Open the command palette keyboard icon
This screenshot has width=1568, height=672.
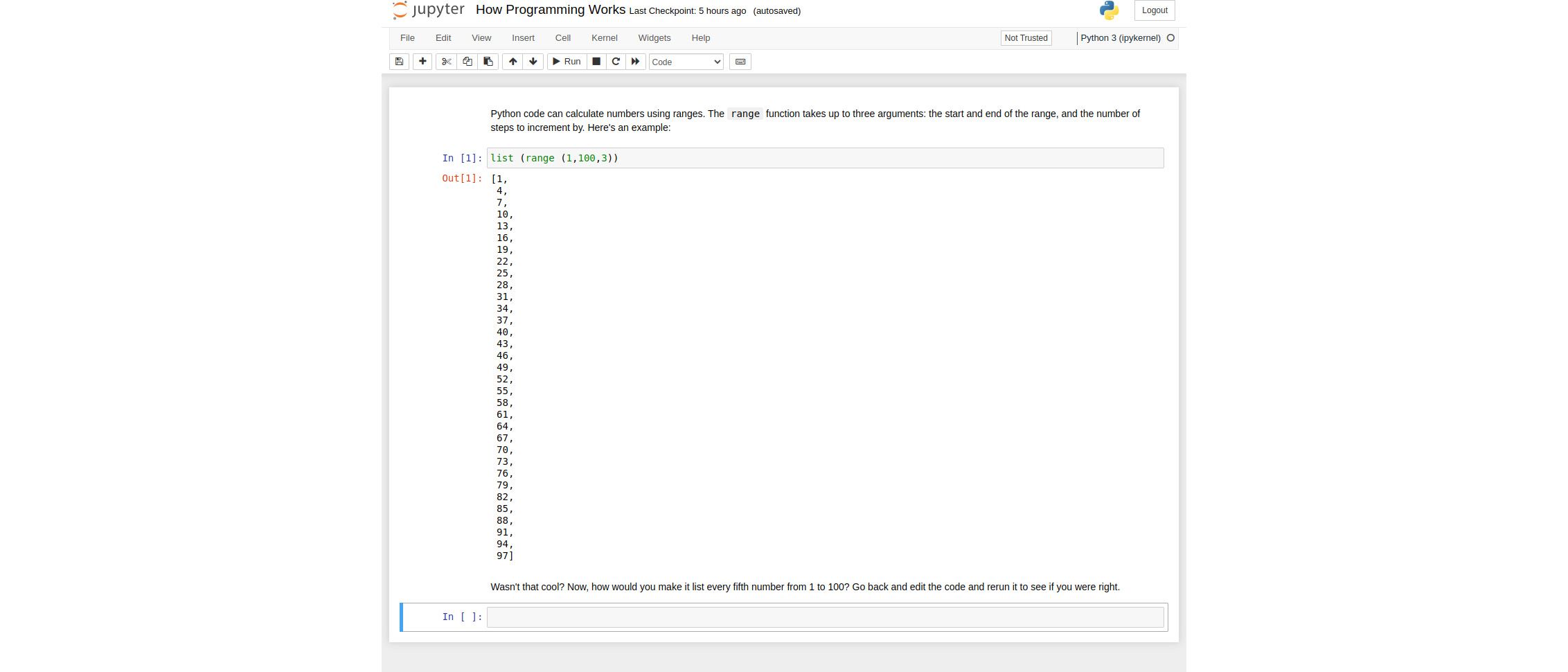[740, 62]
